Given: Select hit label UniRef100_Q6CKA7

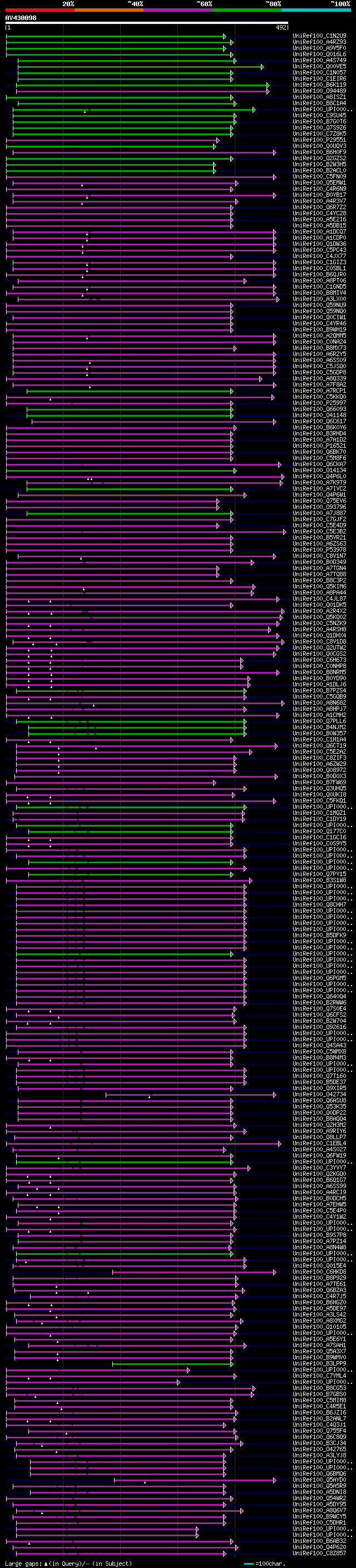Looking at the screenshot, I should tap(319, 464).
